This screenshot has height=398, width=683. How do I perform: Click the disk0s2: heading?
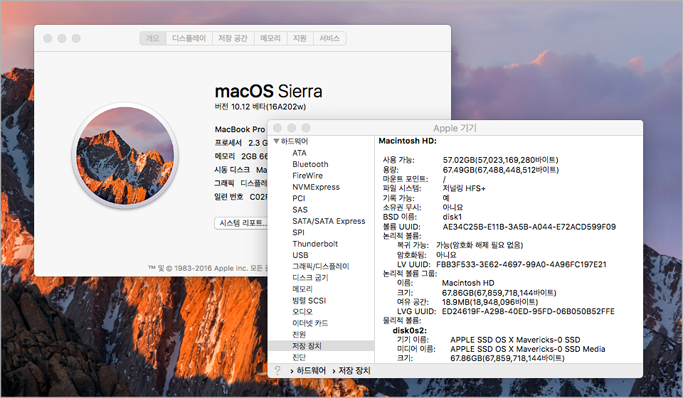click(x=409, y=331)
